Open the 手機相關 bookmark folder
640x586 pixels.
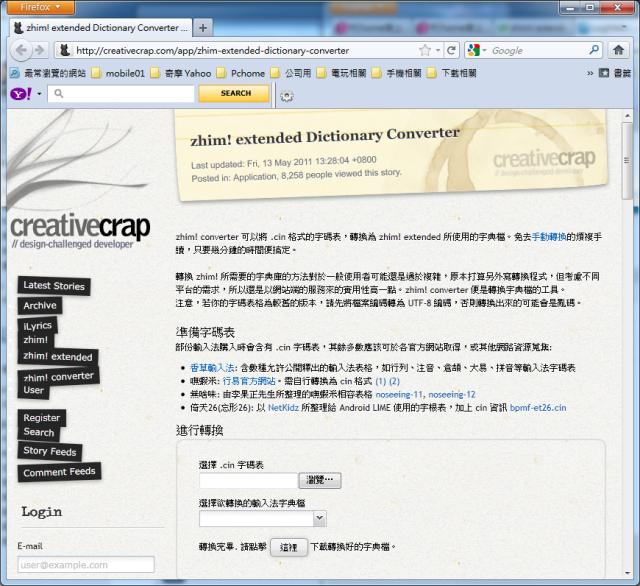(397, 73)
